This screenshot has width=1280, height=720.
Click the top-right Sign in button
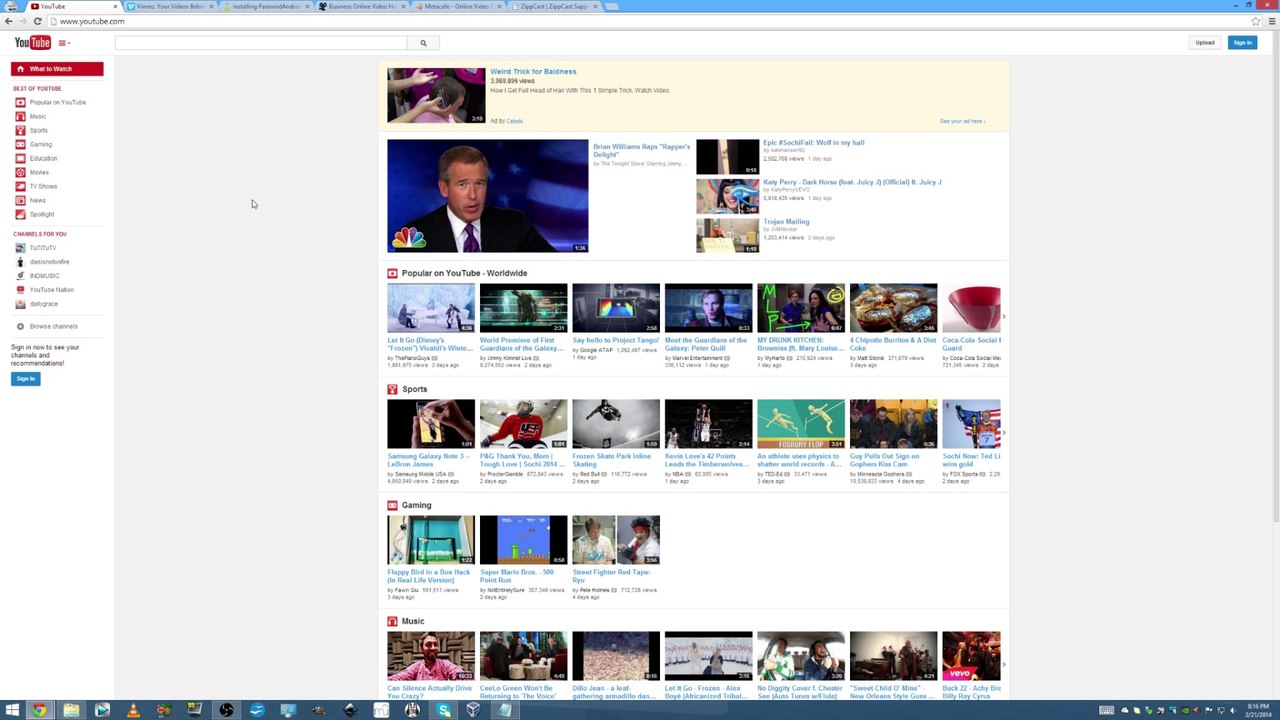[x=1242, y=42]
